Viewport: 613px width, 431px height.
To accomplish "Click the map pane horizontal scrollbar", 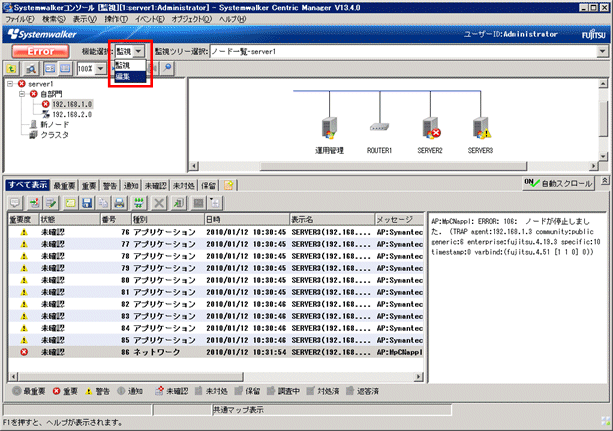I will 394,166.
